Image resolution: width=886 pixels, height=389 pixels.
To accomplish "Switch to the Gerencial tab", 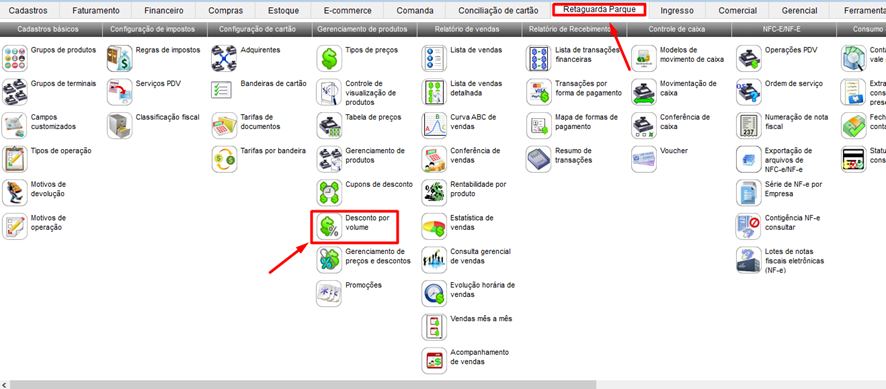I will point(799,11).
